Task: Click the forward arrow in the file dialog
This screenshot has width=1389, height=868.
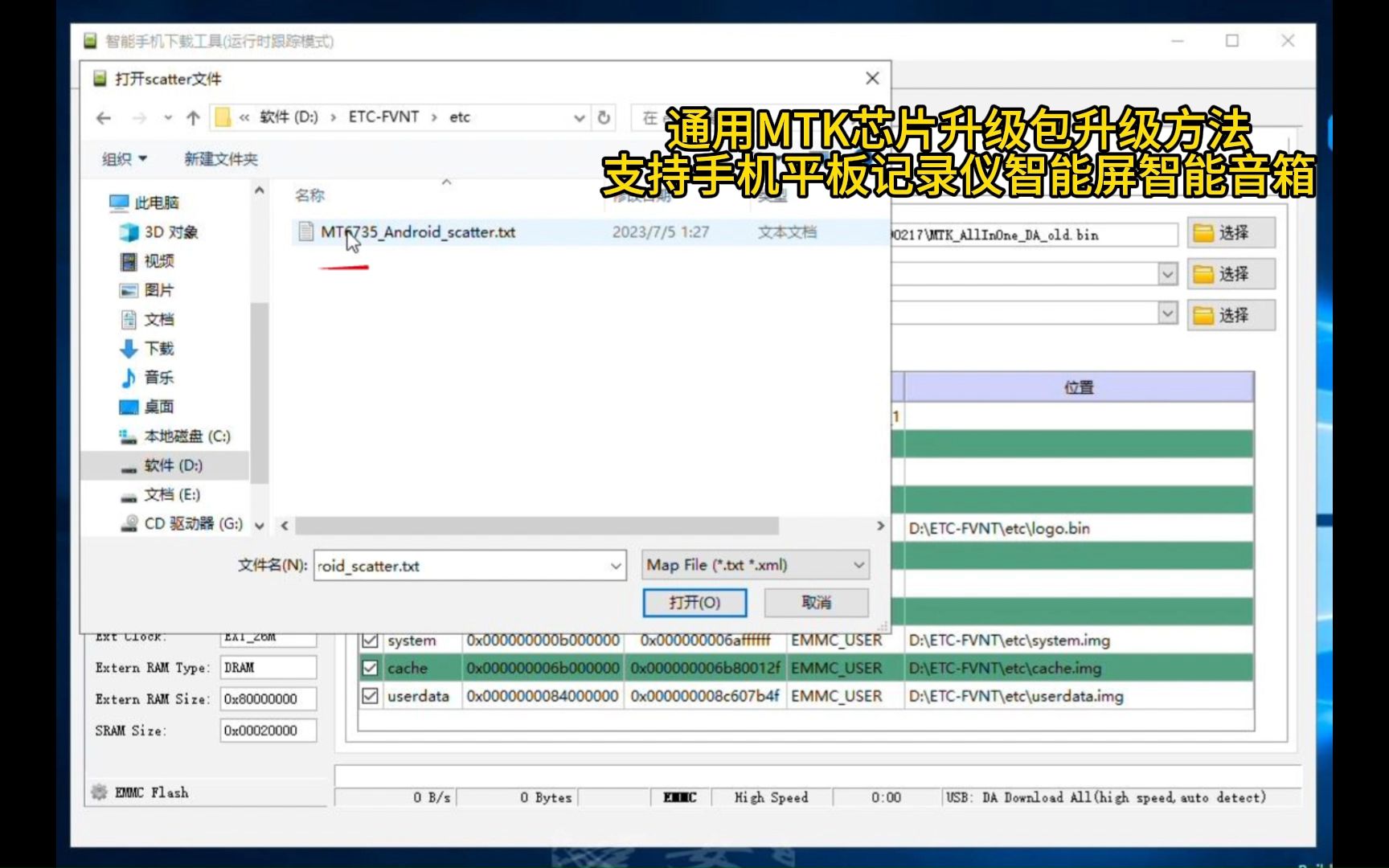Action: [x=139, y=118]
